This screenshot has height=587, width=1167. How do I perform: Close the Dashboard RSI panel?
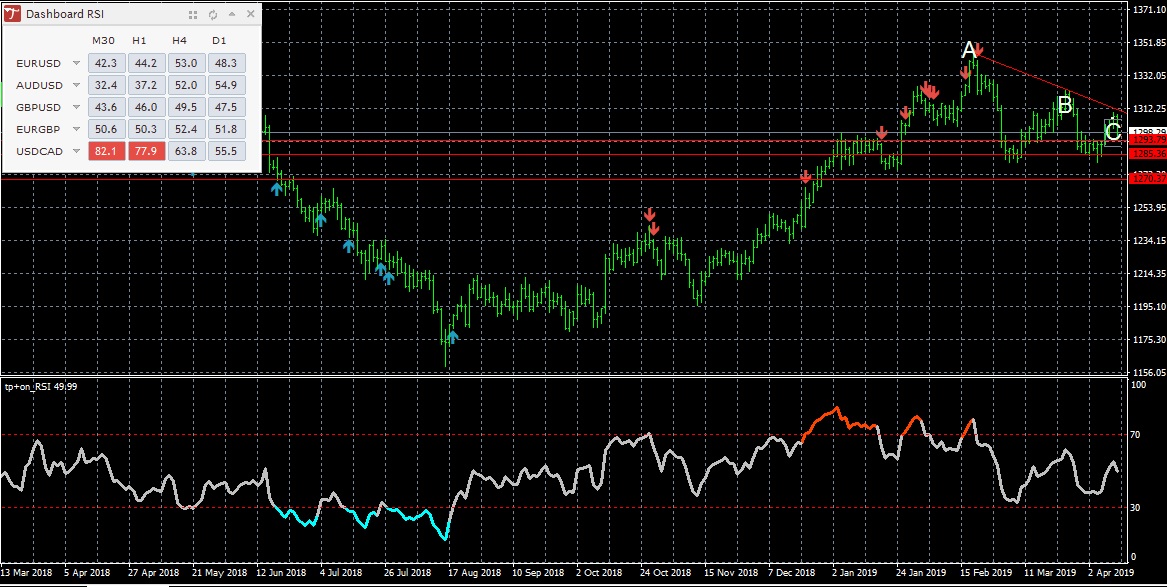point(249,15)
